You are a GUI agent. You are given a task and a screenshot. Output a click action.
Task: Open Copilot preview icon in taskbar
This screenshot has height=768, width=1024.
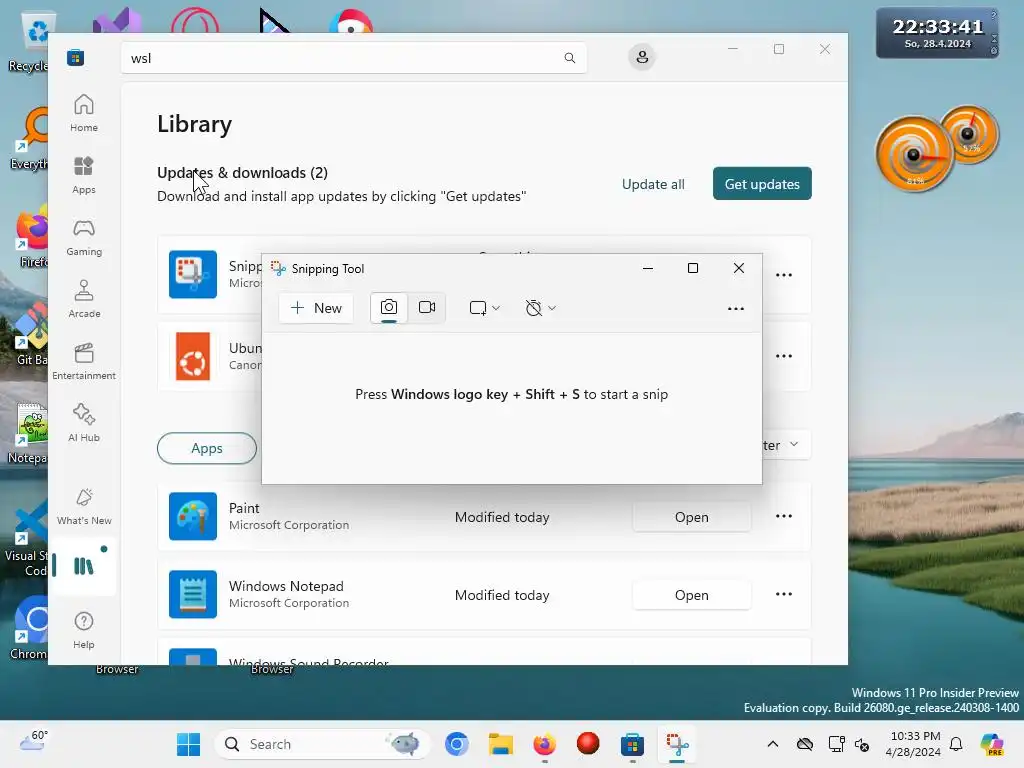coord(992,744)
